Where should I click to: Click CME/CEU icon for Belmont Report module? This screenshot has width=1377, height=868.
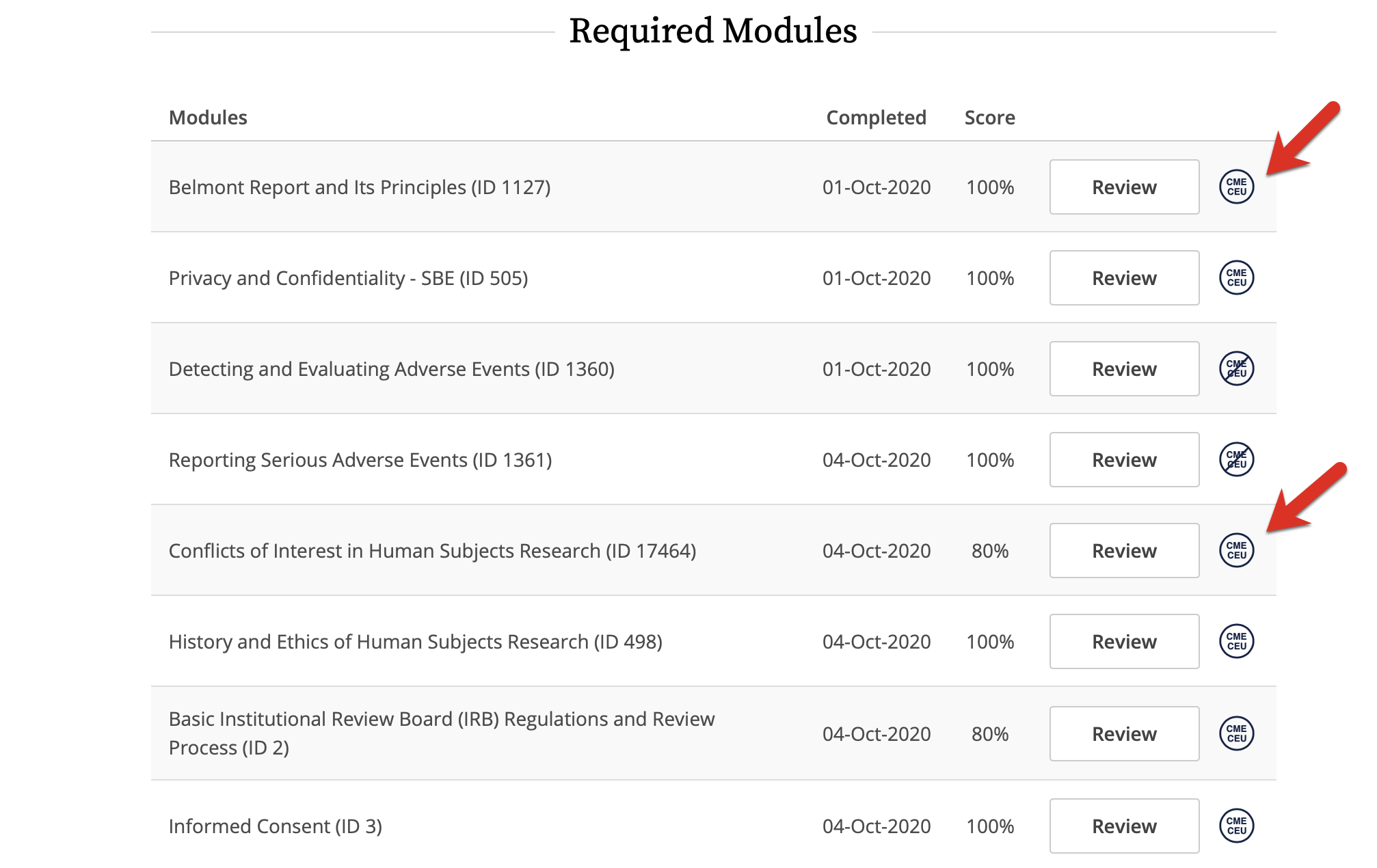click(x=1237, y=187)
